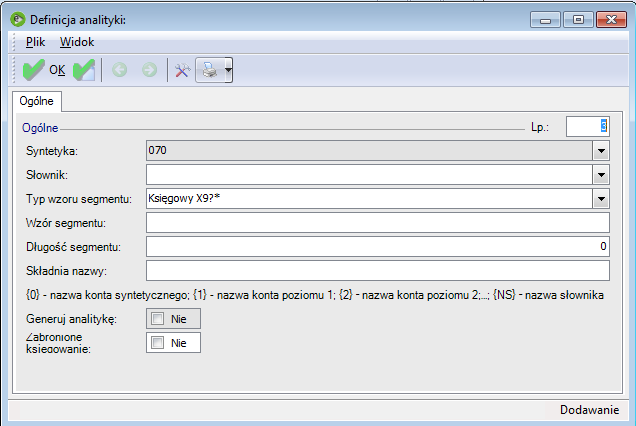Click the Ogólne group header label
The height and width of the screenshot is (426, 636).
[40, 128]
